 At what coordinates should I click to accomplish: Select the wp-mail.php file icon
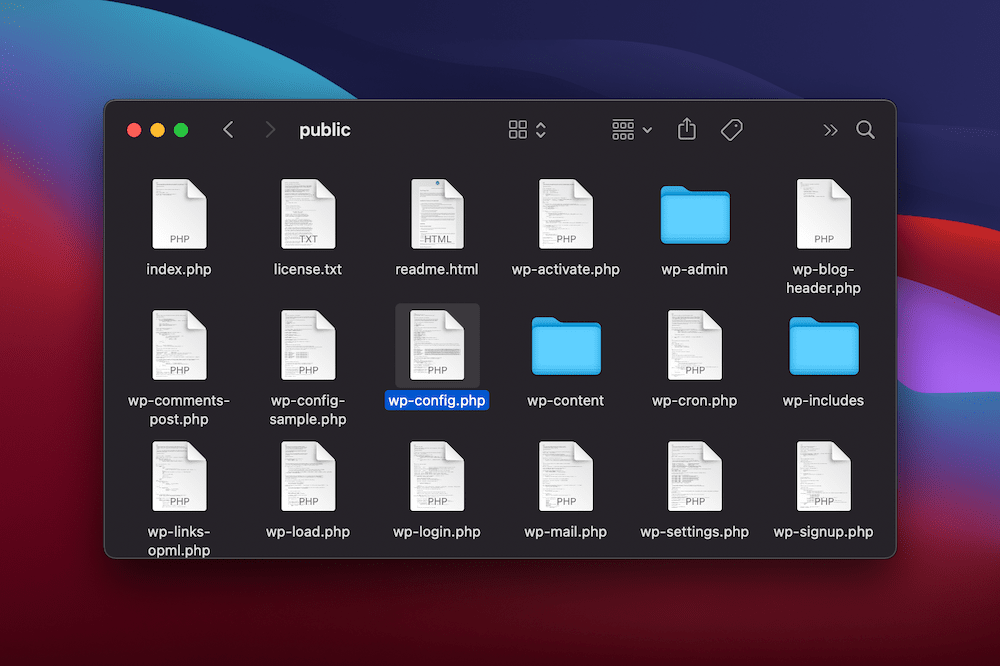point(566,477)
